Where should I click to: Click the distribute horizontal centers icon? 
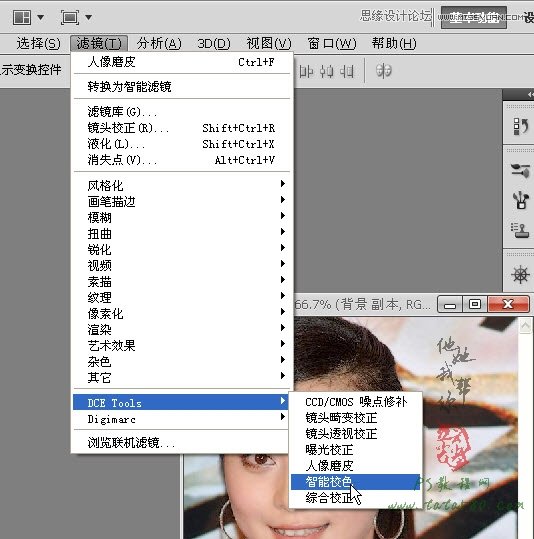coord(326,72)
